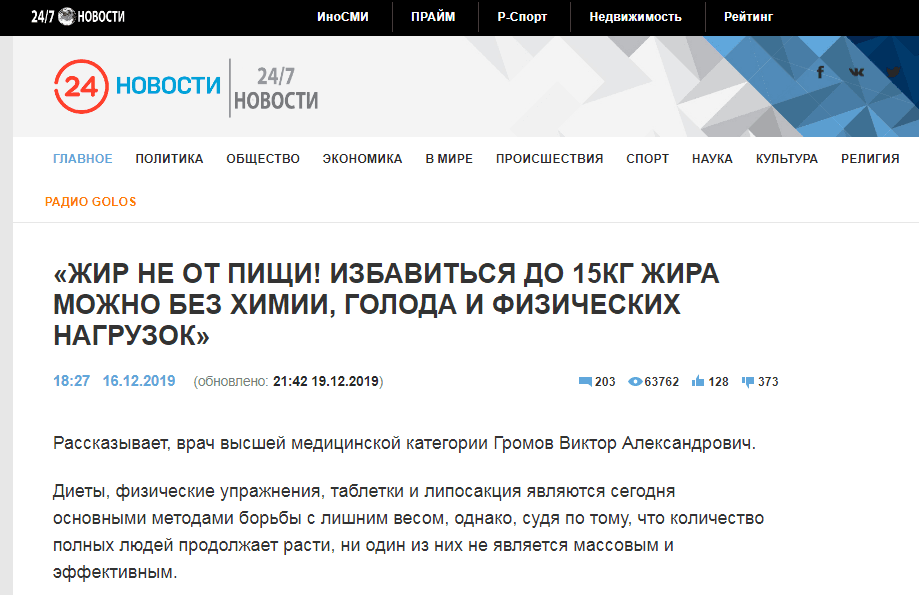Go to the Недвижимость top tab

tap(635, 17)
